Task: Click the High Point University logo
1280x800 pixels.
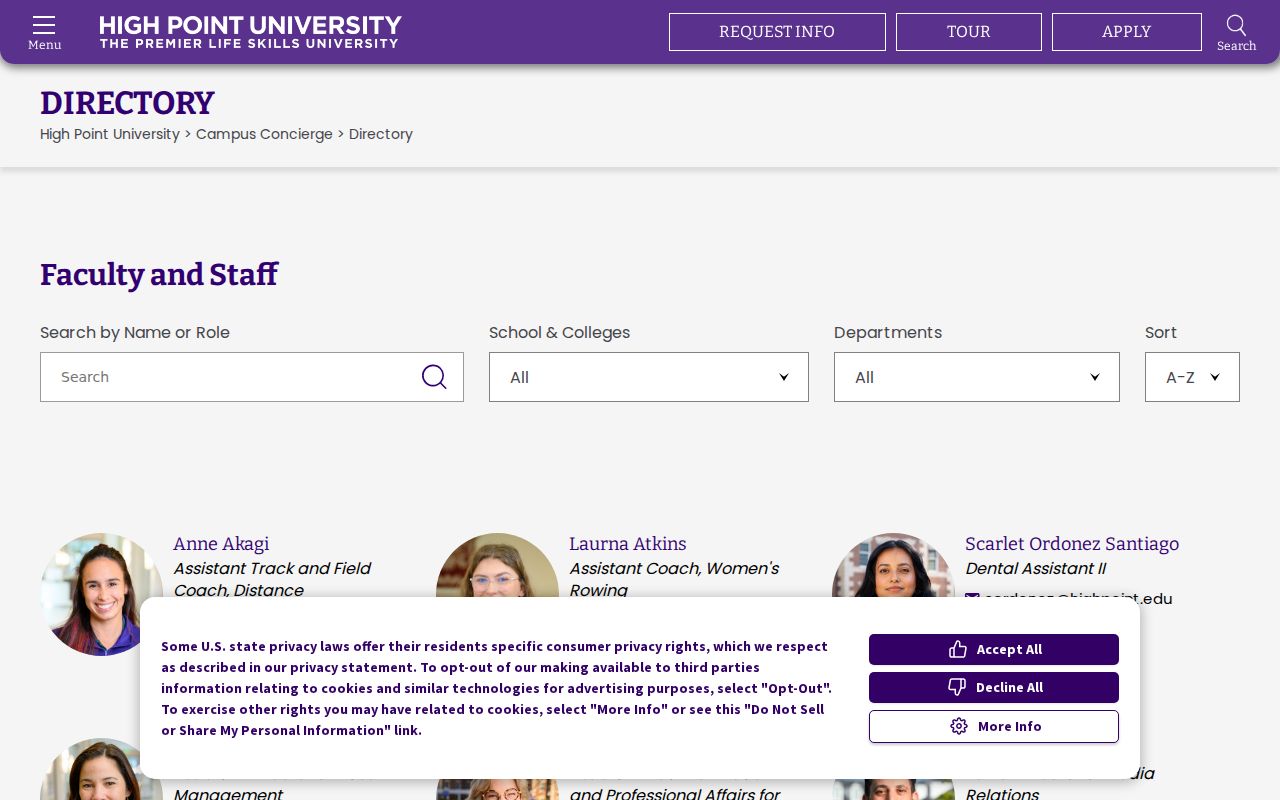Action: pyautogui.click(x=250, y=32)
